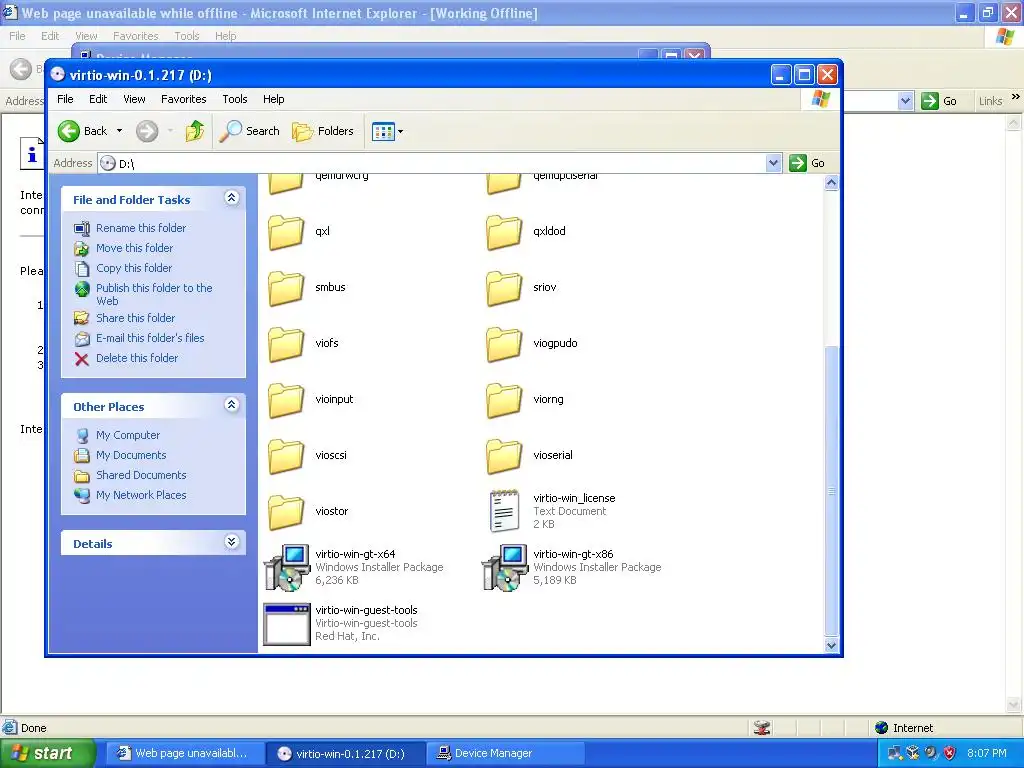
Task: Expand the D:\ address bar dropdown
Action: click(x=773, y=163)
